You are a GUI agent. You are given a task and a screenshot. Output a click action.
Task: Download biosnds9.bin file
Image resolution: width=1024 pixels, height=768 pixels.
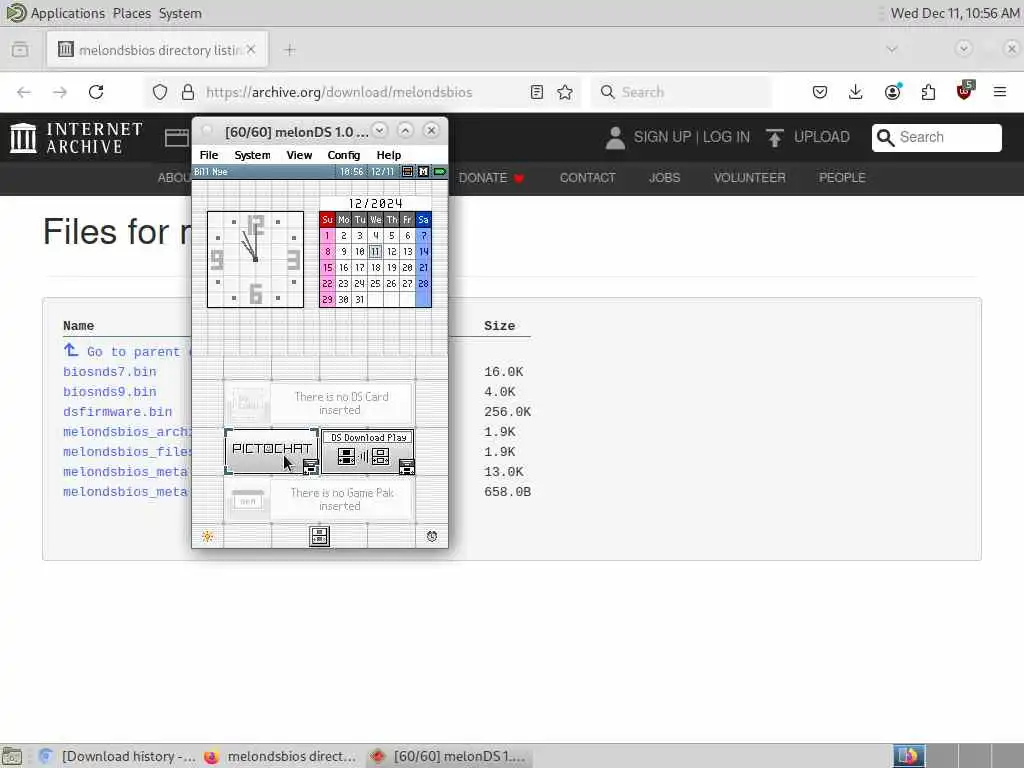(x=110, y=392)
